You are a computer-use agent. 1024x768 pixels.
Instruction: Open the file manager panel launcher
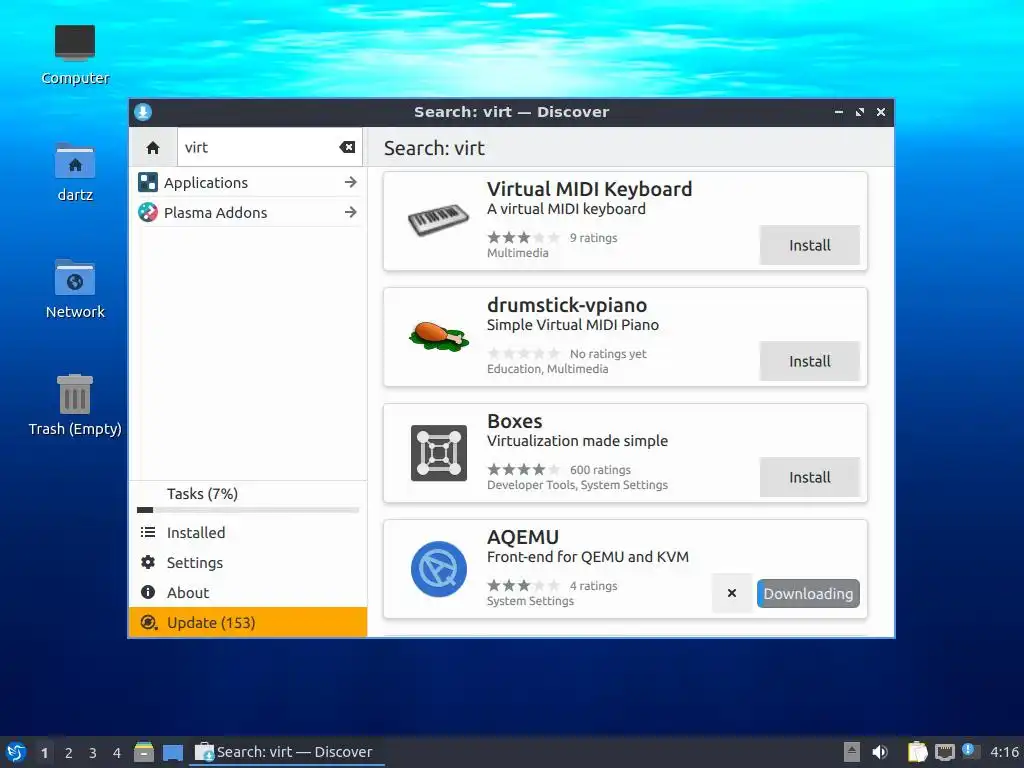(x=144, y=752)
